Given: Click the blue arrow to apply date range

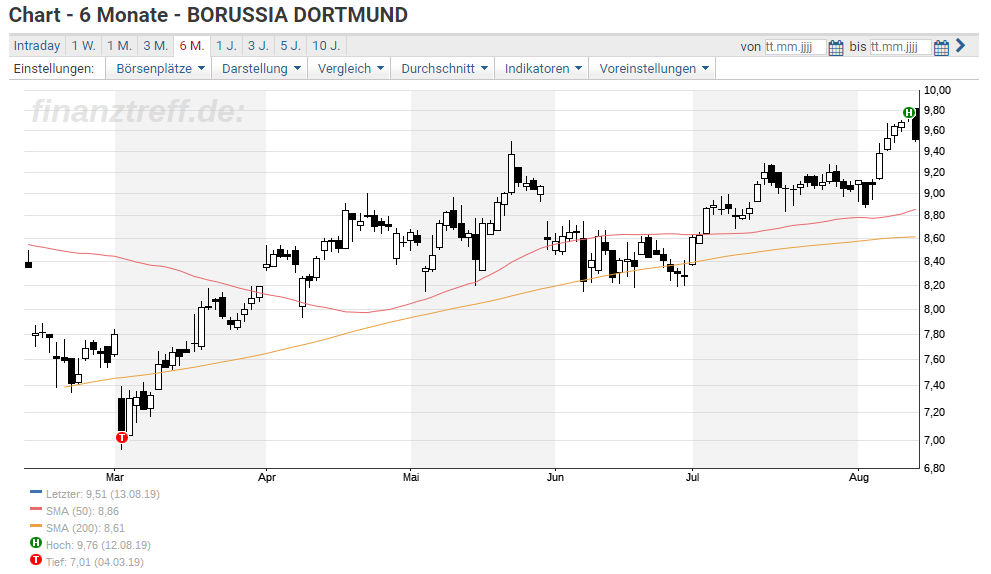Looking at the screenshot, I should pos(961,46).
